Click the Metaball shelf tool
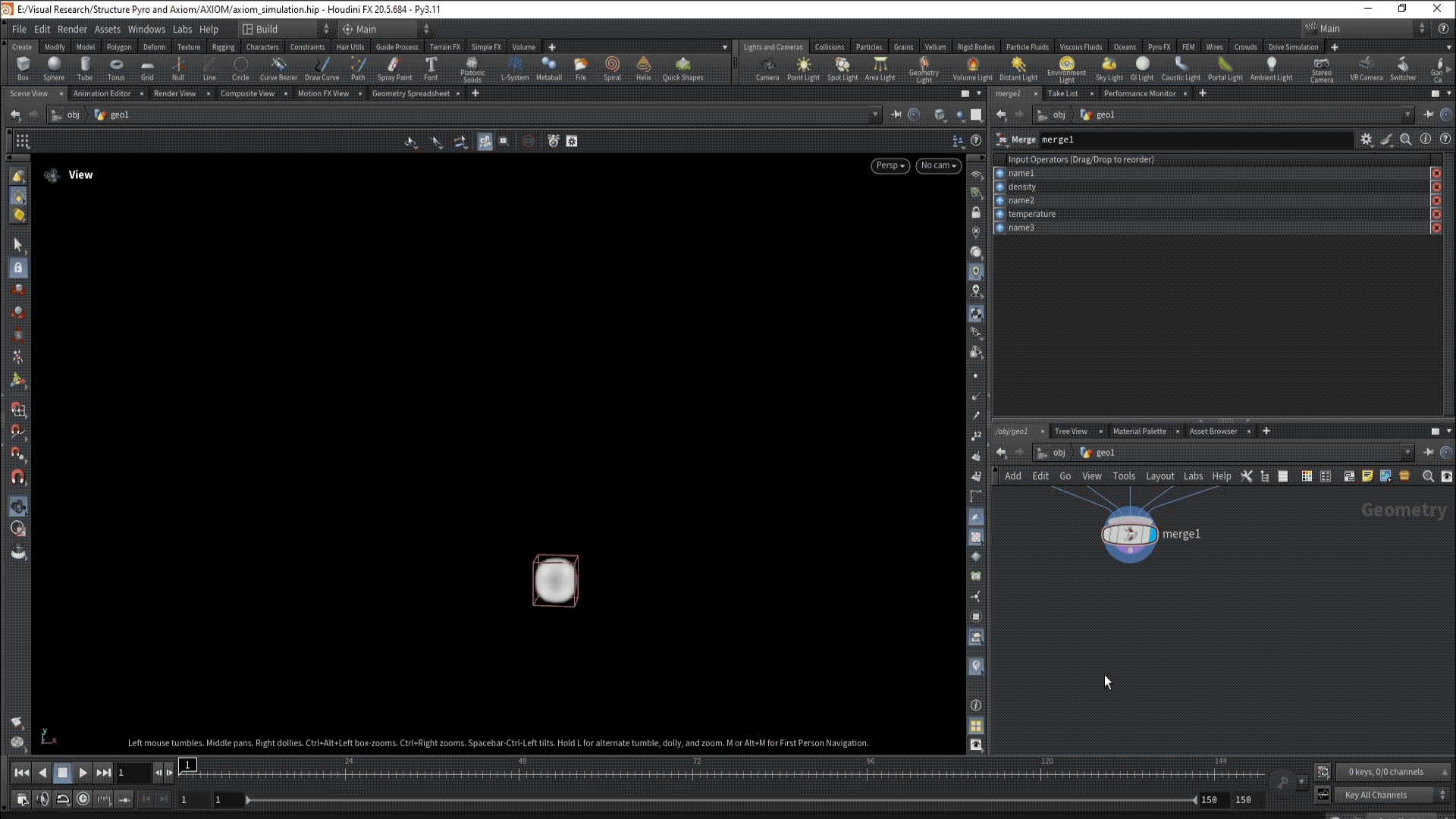Viewport: 1456px width, 819px height. [548, 67]
